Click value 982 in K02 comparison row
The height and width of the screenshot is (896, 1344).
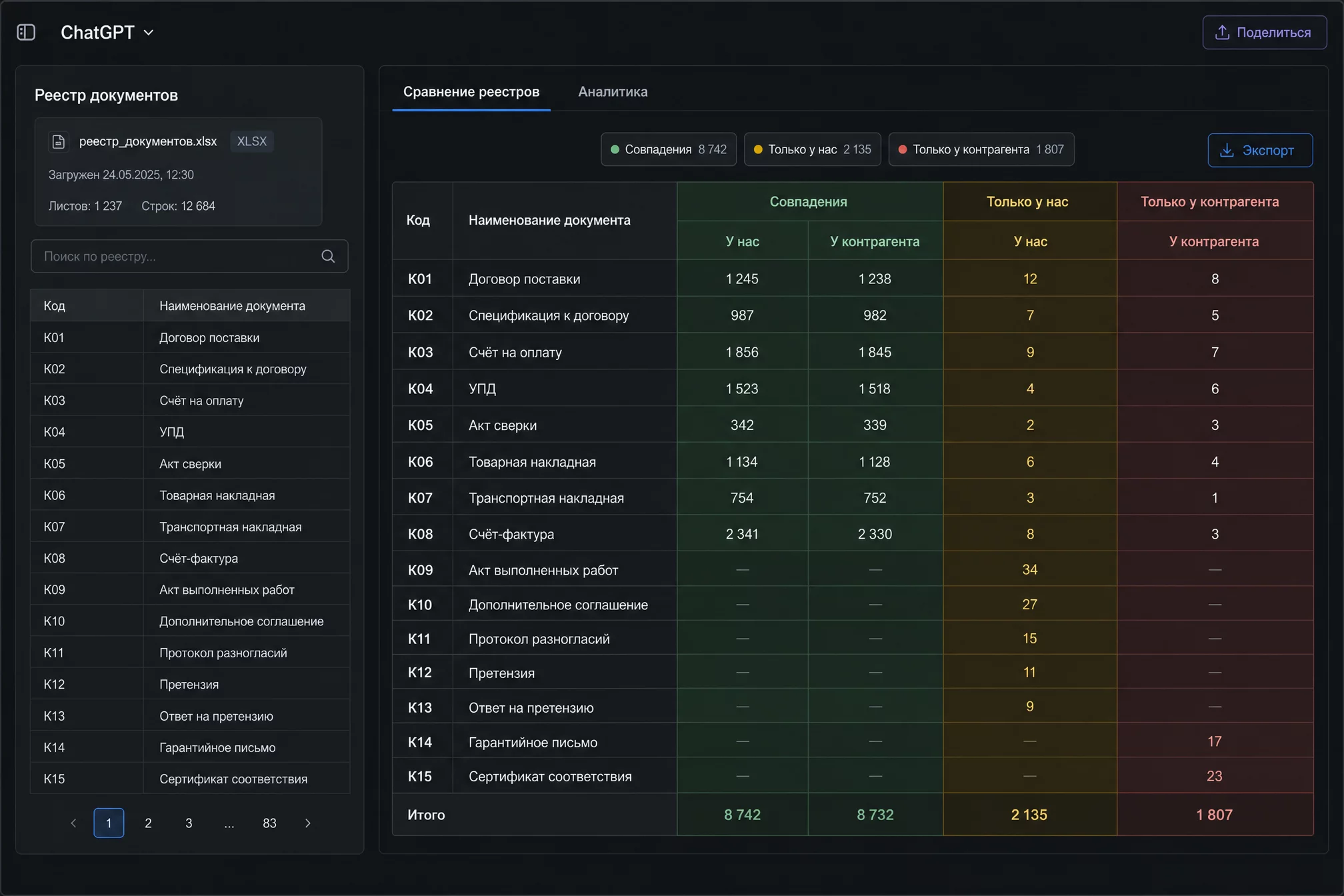pos(875,315)
